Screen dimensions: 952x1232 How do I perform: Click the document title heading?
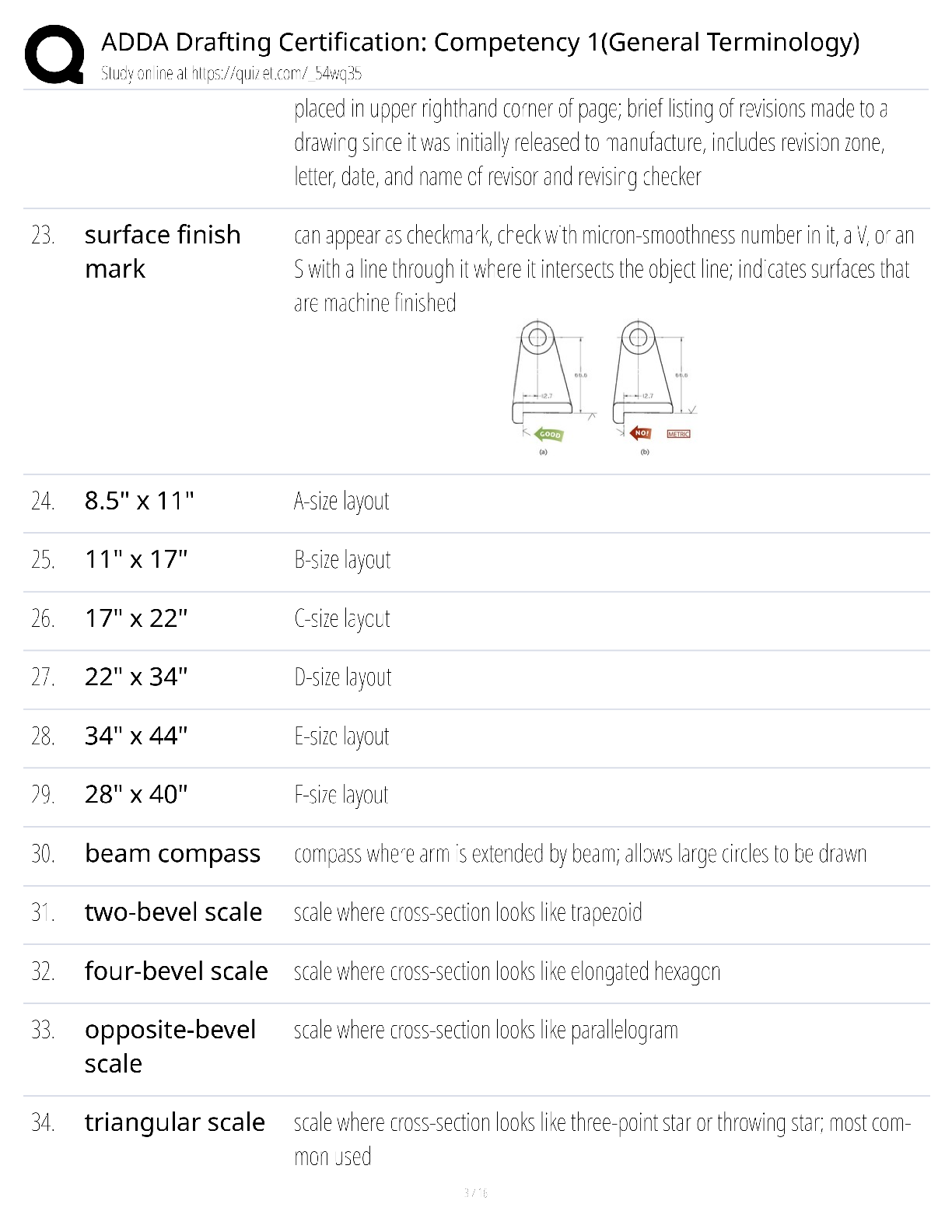click(x=480, y=42)
